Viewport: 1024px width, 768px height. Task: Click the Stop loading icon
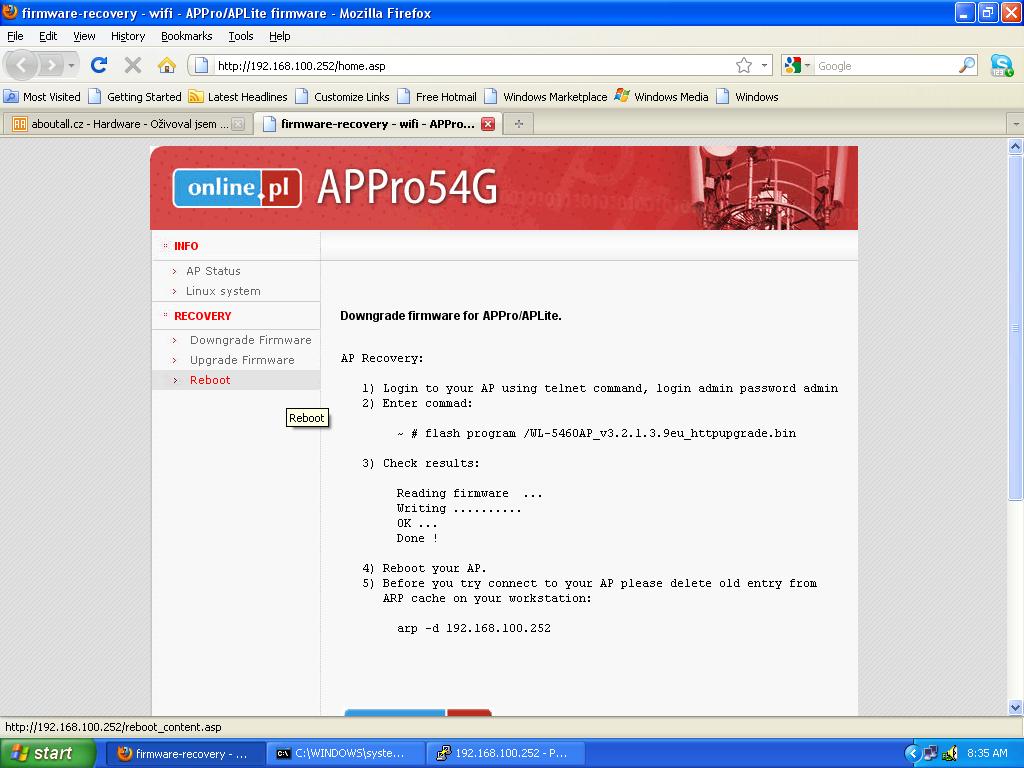pyautogui.click(x=132, y=65)
